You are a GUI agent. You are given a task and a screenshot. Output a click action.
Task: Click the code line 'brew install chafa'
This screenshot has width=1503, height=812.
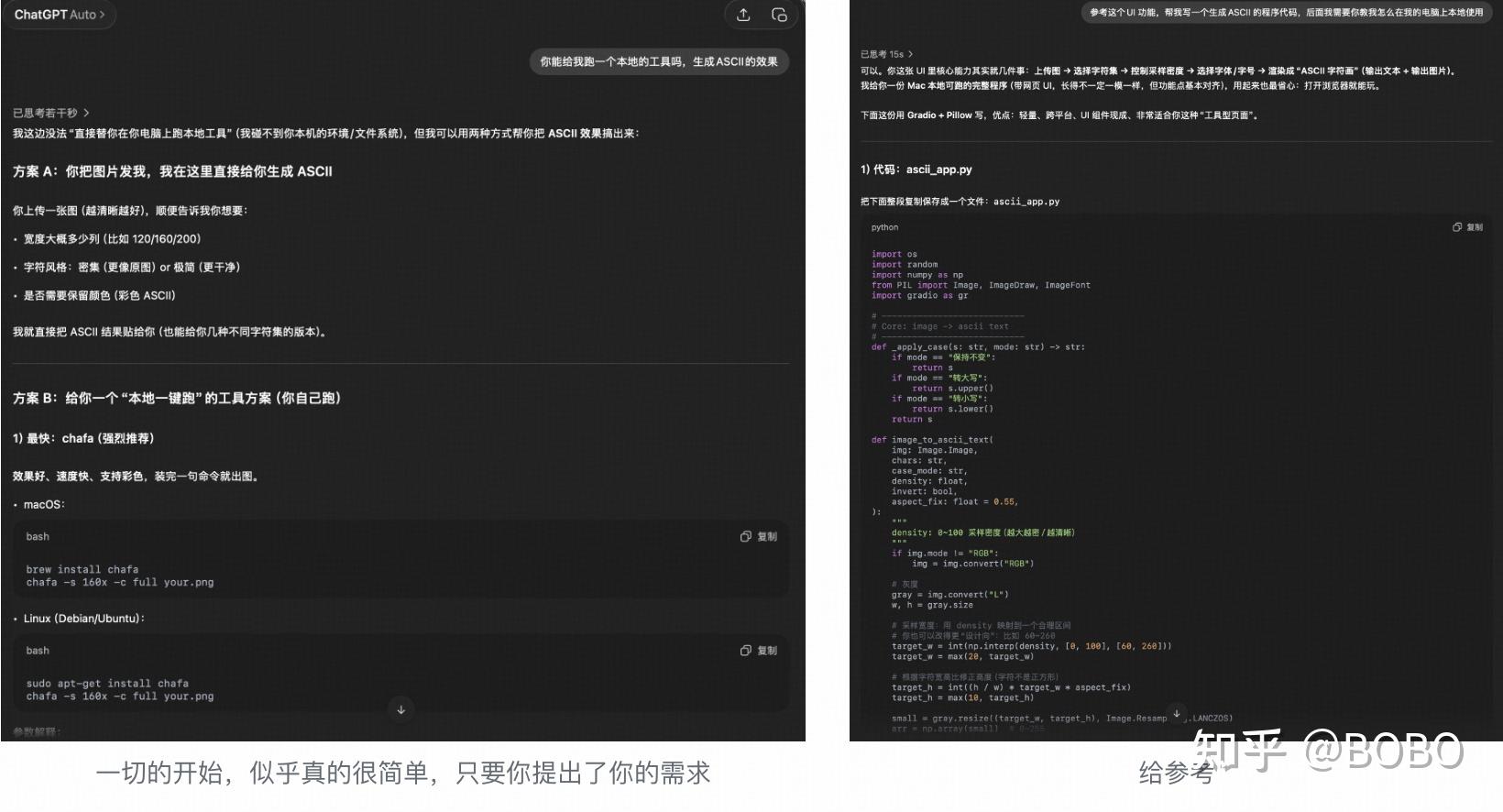(82, 569)
